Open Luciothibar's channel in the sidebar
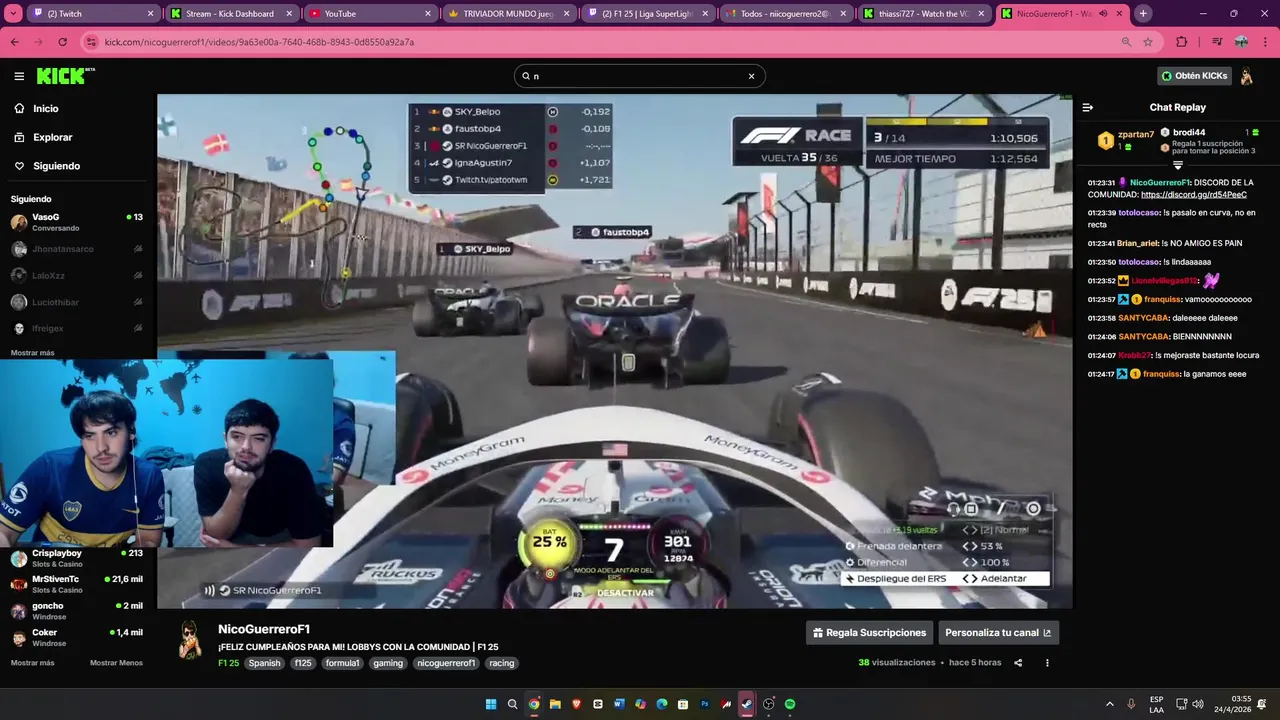Viewport: 1280px width, 720px height. click(x=76, y=302)
